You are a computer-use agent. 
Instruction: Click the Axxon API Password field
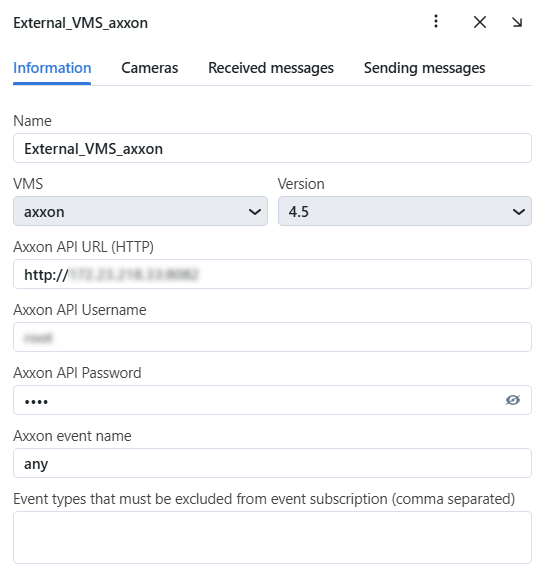[272, 400]
